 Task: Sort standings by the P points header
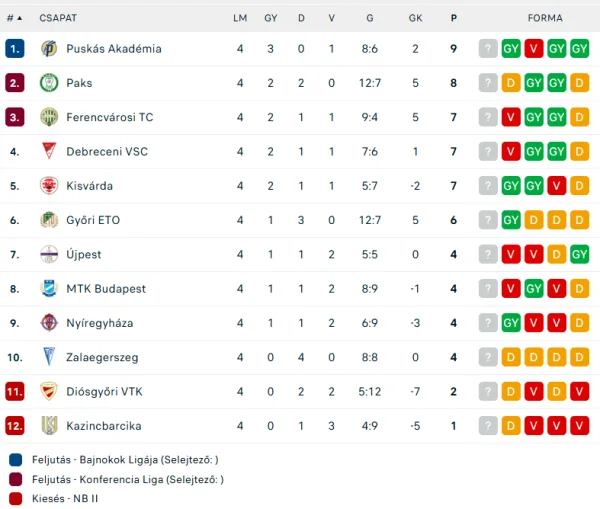454,18
